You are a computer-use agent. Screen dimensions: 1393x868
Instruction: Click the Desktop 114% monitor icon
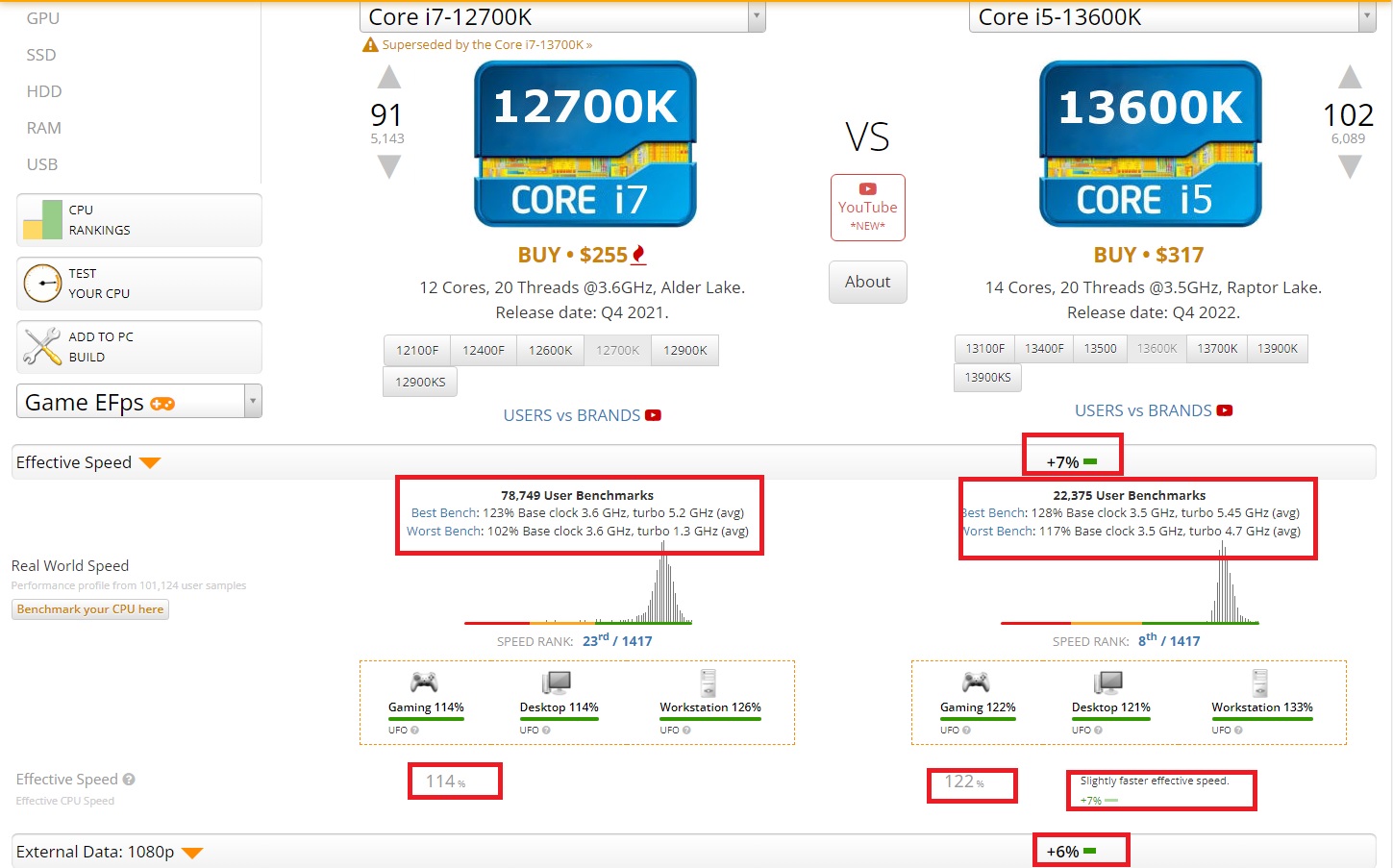pyautogui.click(x=557, y=682)
